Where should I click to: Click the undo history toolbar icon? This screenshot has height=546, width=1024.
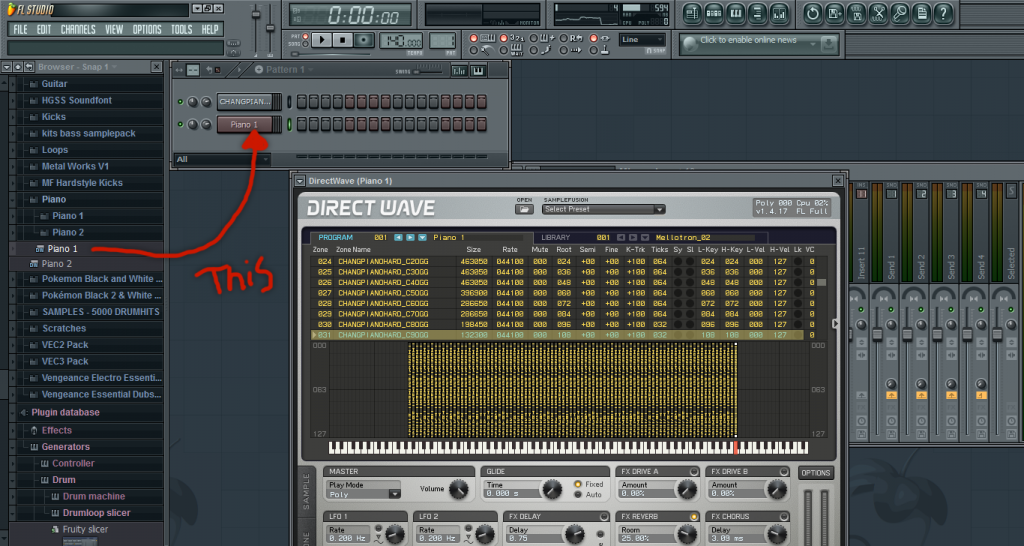tap(812, 13)
